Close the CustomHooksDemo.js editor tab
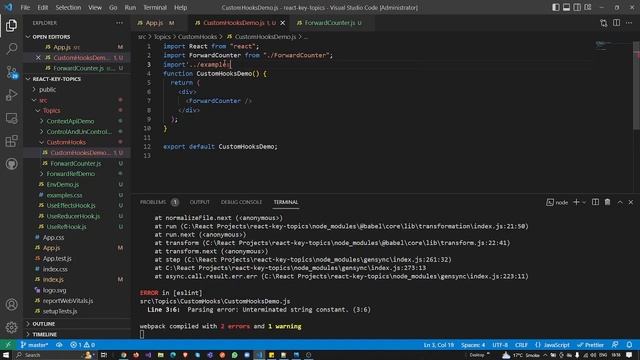 pyautogui.click(x=282, y=23)
